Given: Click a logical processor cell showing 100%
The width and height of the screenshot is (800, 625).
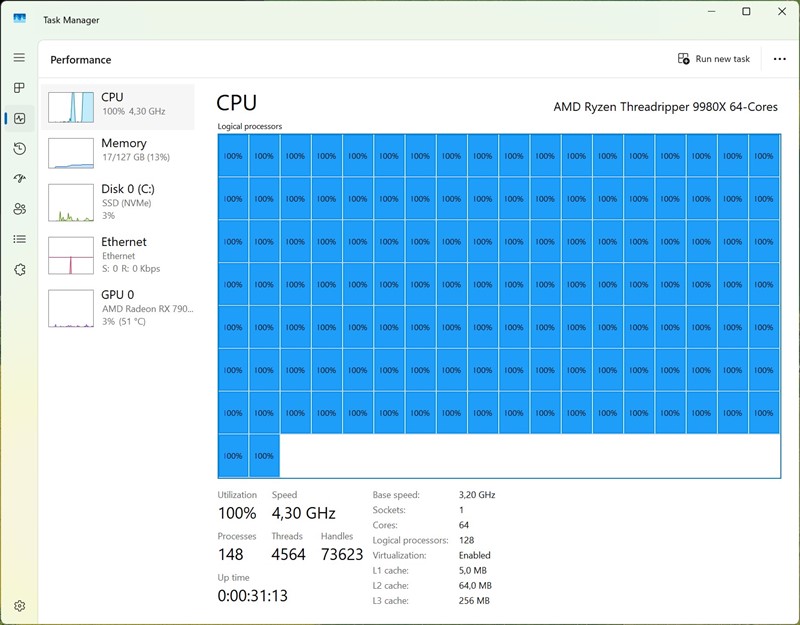Looking at the screenshot, I should click(232, 156).
